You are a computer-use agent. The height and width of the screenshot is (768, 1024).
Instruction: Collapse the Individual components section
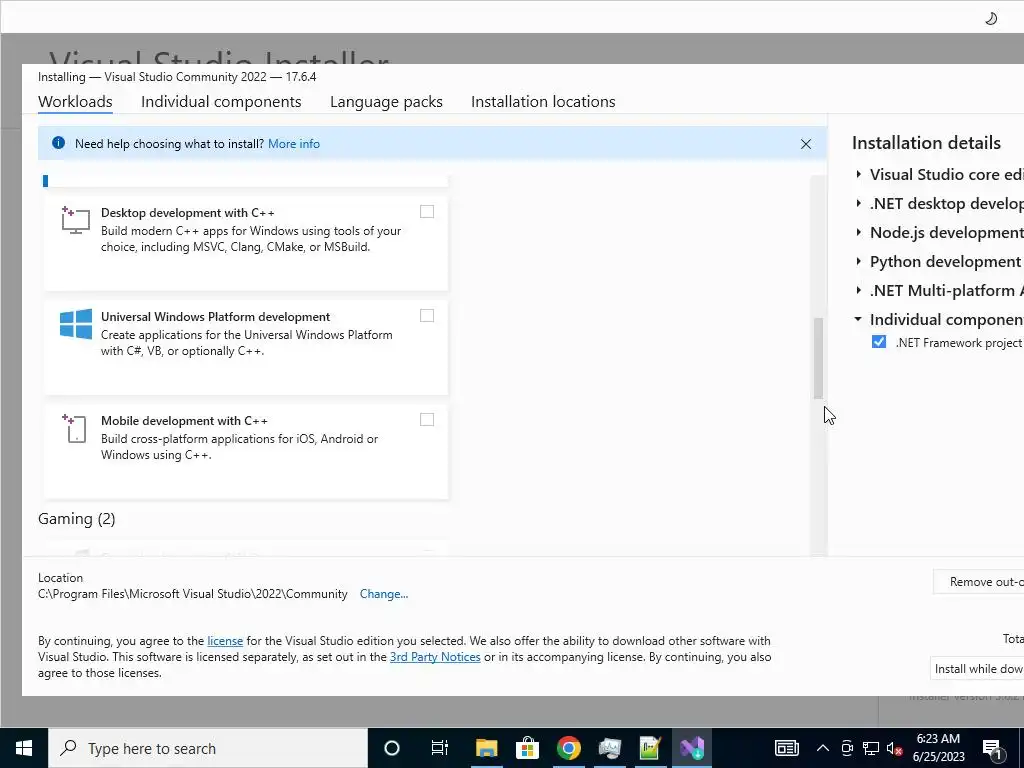[x=858, y=319]
